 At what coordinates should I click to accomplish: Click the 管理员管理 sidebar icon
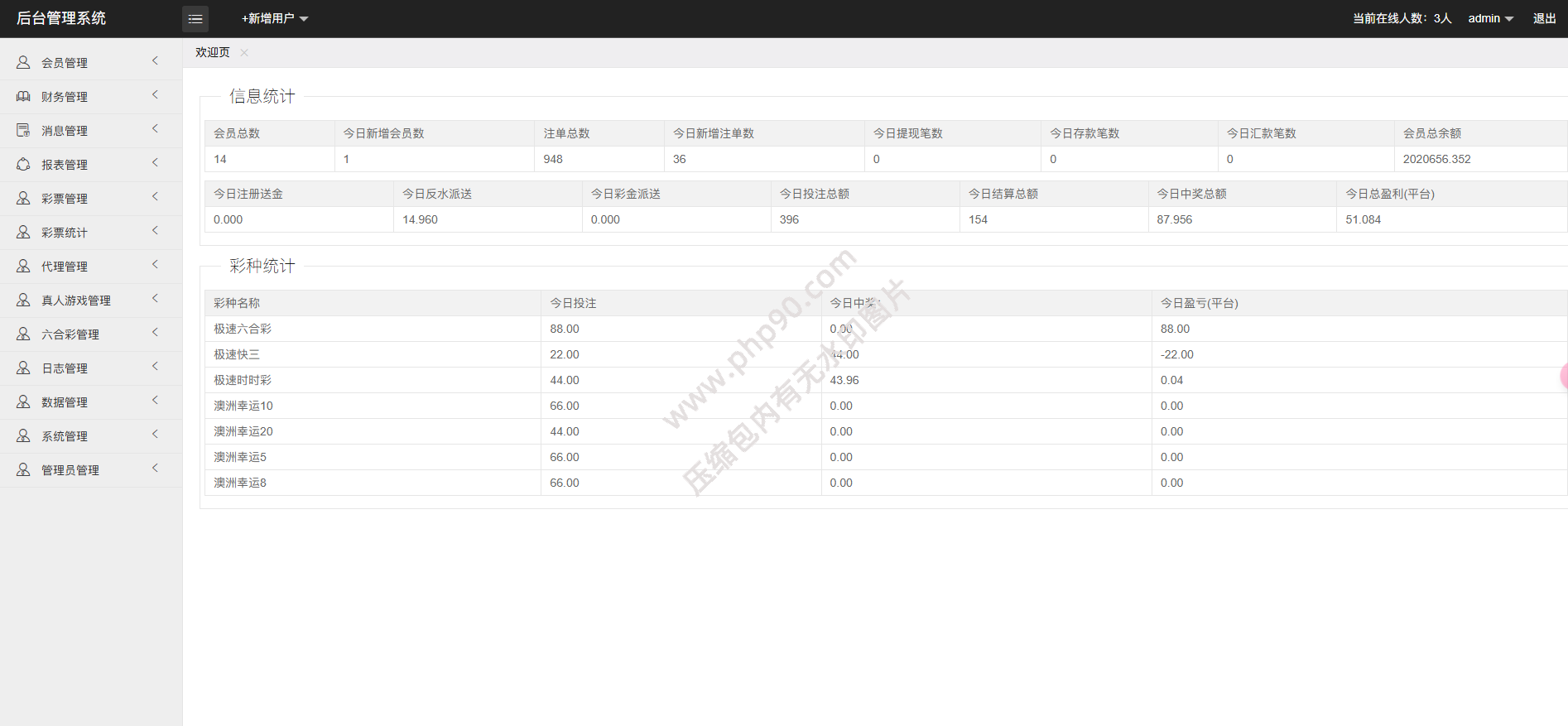23,469
